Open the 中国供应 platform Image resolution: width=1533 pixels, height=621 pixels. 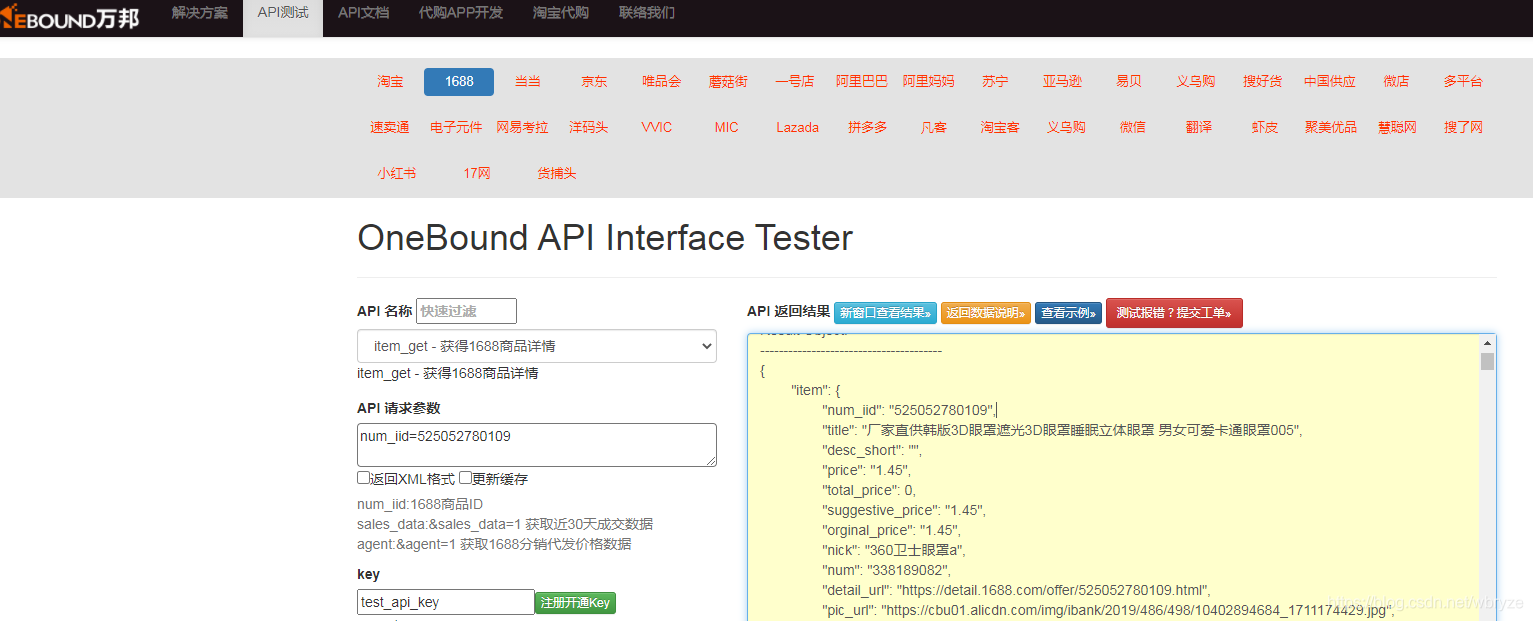(x=1330, y=82)
